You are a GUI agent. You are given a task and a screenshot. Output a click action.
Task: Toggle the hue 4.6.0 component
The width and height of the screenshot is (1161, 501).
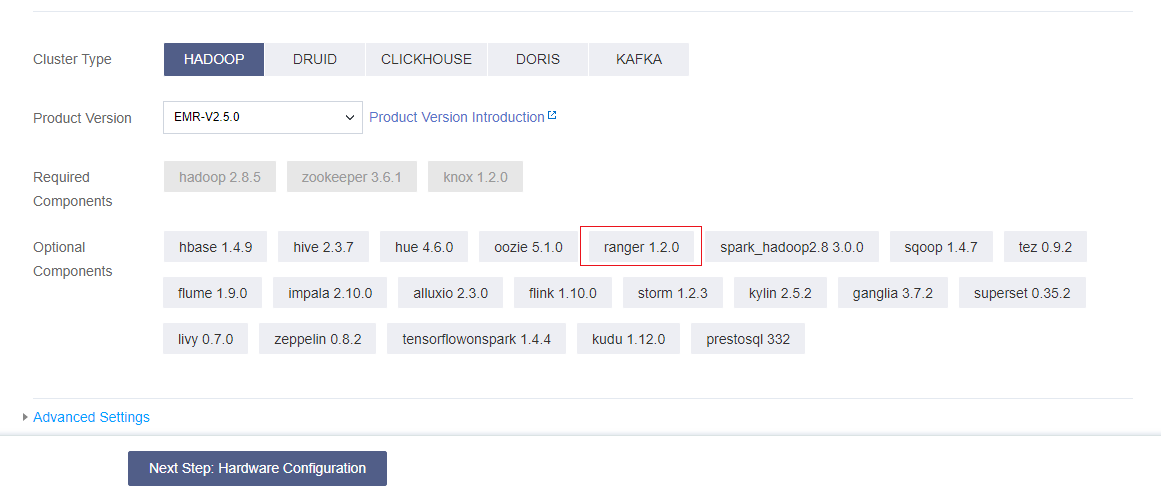424,246
